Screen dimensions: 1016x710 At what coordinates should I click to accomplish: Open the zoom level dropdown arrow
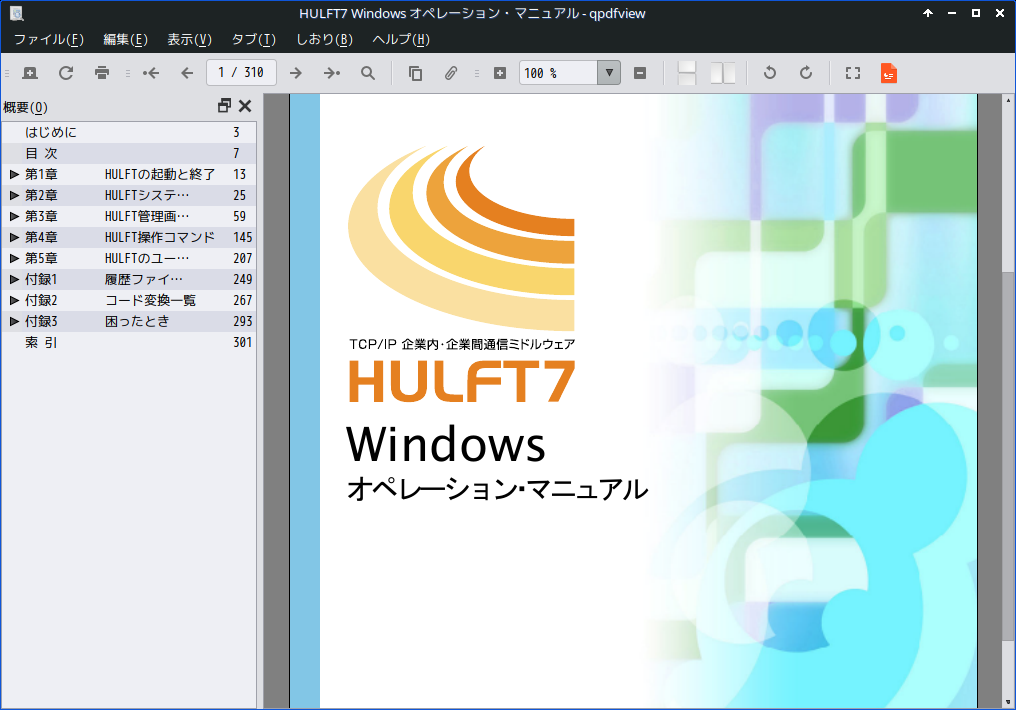(609, 73)
